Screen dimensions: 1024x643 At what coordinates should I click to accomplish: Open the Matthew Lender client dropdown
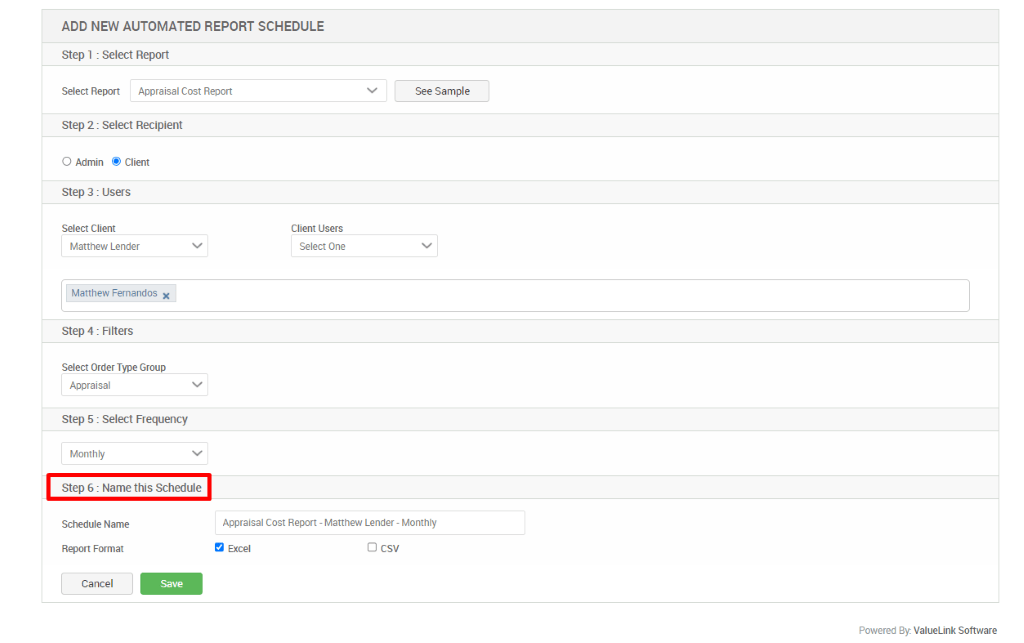[134, 245]
